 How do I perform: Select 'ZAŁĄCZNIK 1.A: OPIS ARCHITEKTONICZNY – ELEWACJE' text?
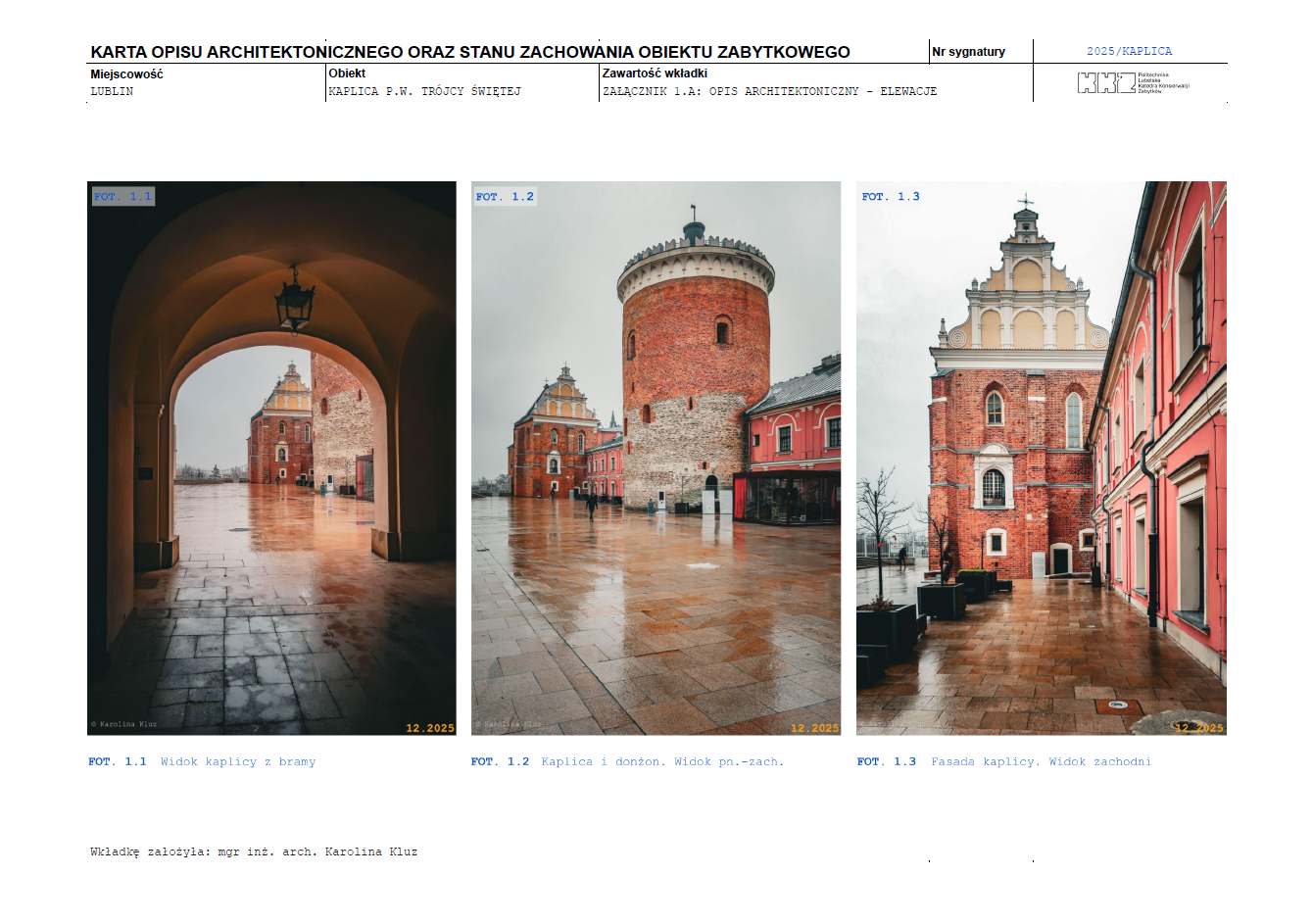[x=769, y=91]
